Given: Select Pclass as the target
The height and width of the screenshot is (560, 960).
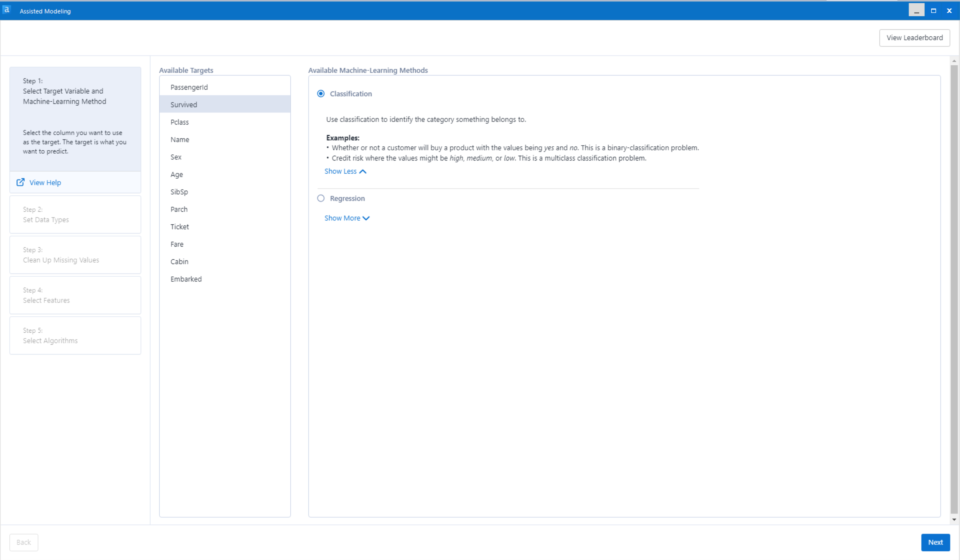Looking at the screenshot, I should [x=225, y=122].
